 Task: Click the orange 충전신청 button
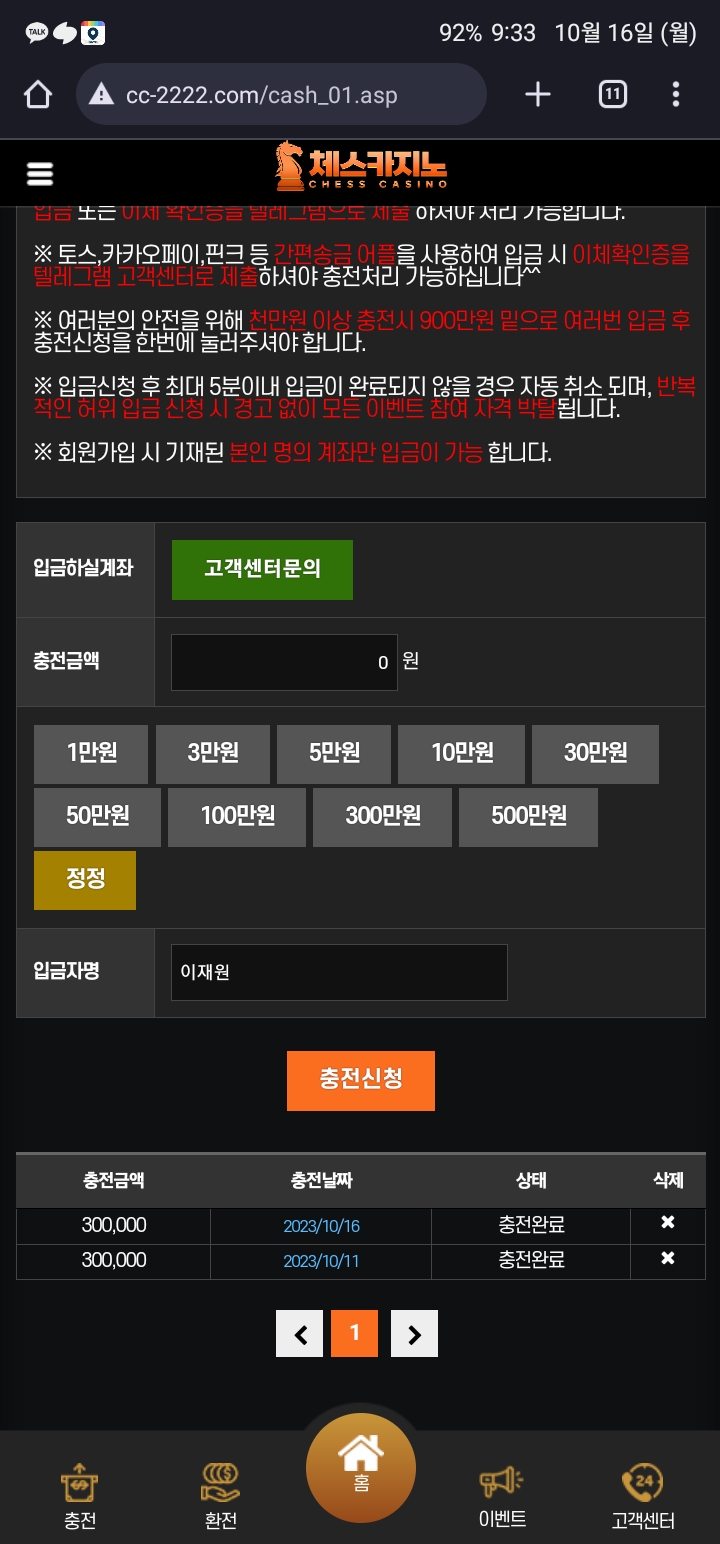point(361,1080)
